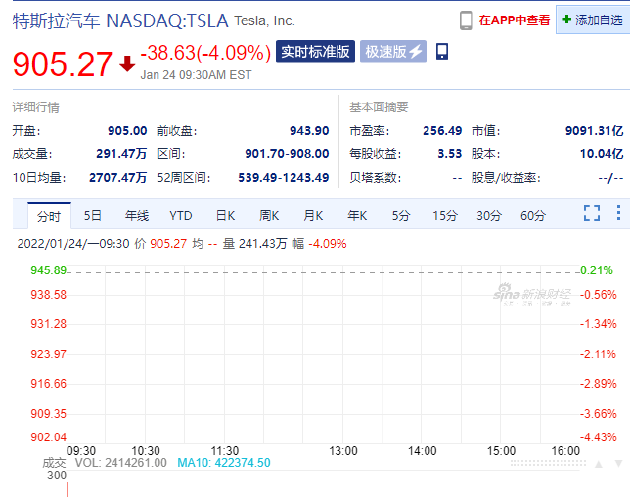Switch to the 60分 interval tab
The image size is (630, 497).
coord(533,216)
